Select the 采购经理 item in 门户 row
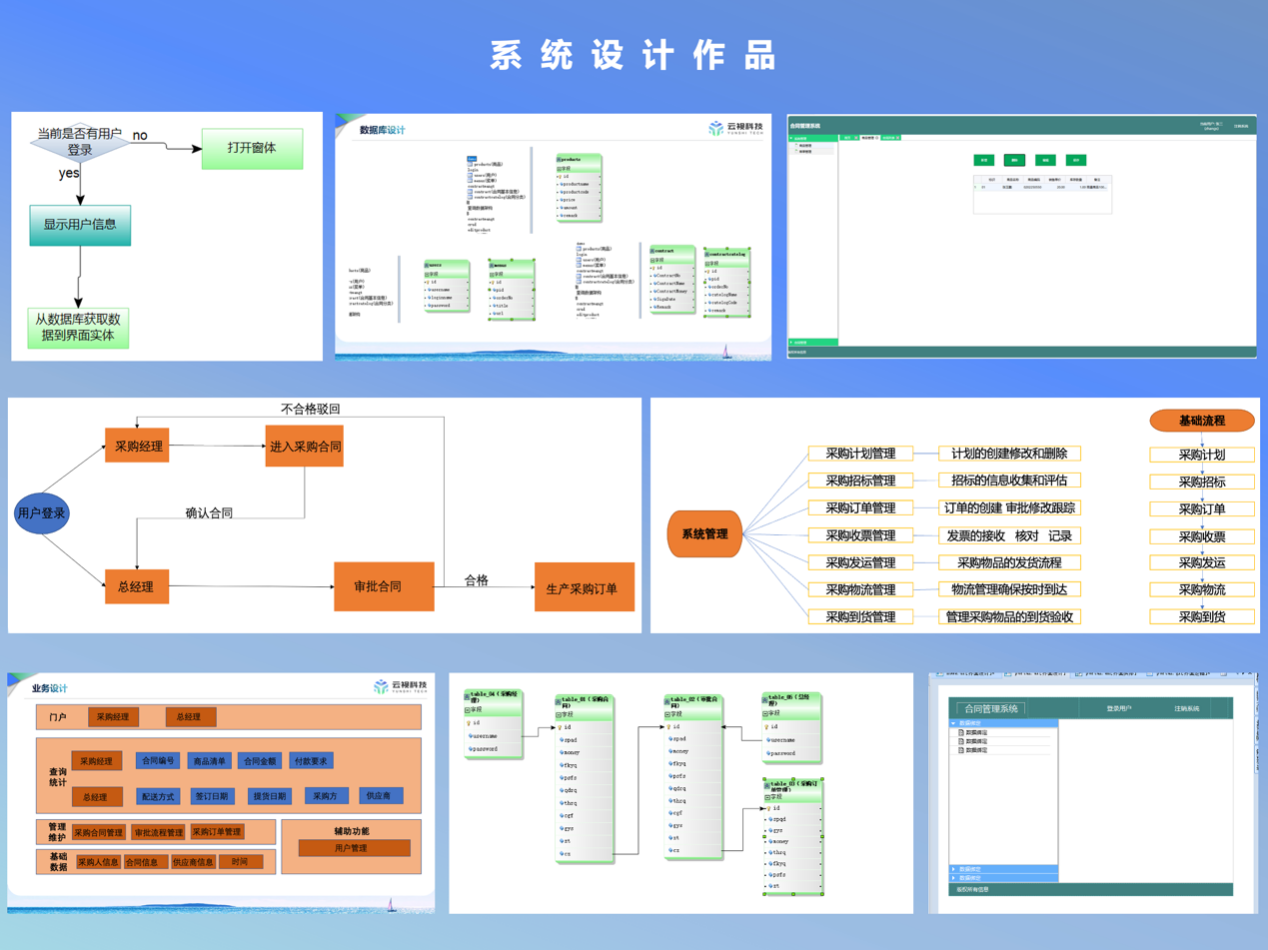 click(113, 717)
